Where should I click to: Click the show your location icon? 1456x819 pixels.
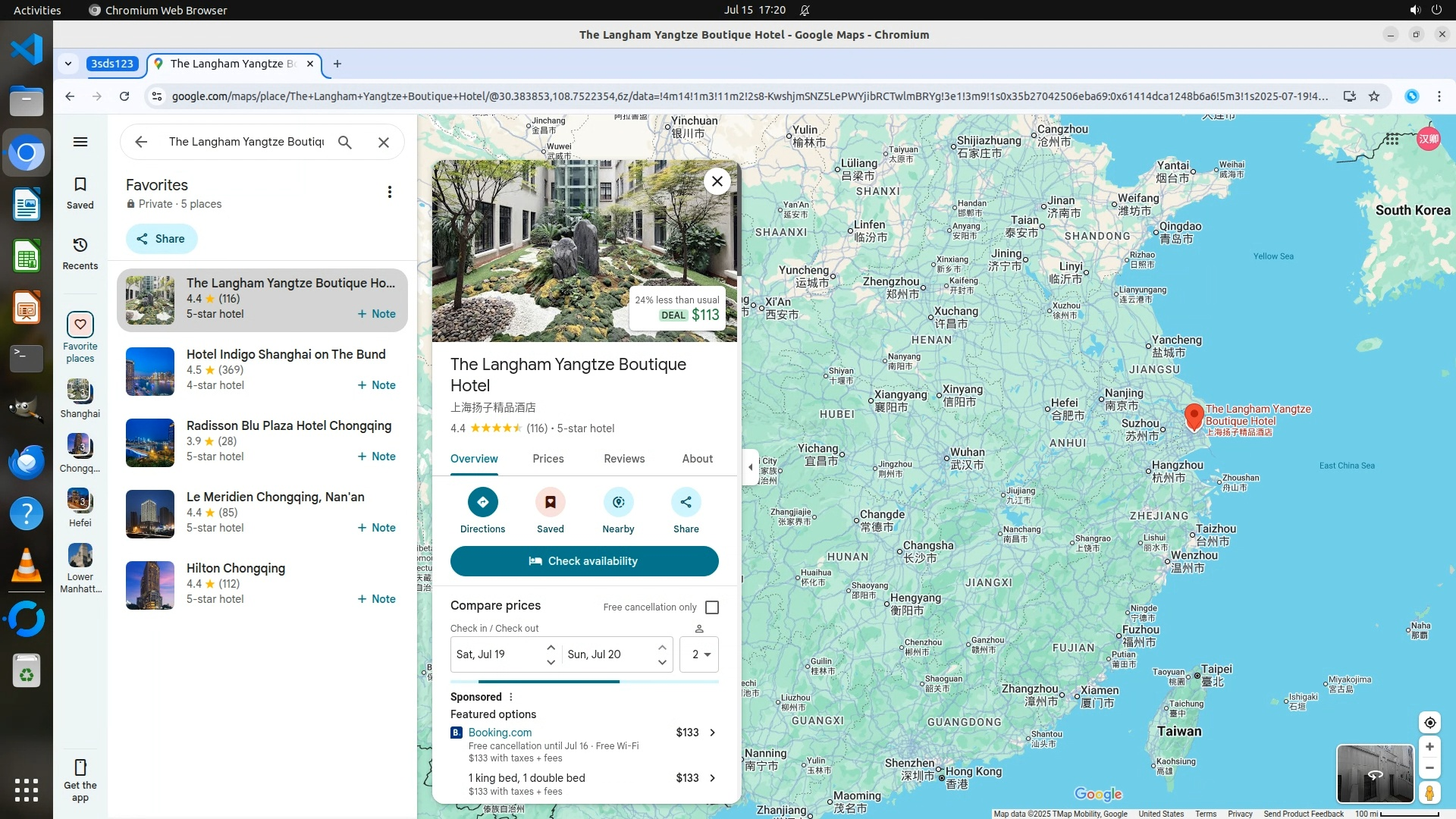click(1429, 723)
